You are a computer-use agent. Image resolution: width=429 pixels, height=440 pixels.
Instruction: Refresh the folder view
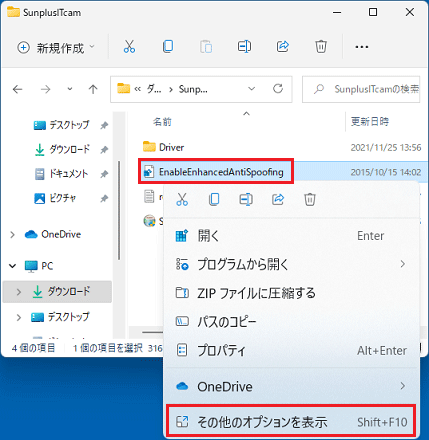click(x=278, y=89)
